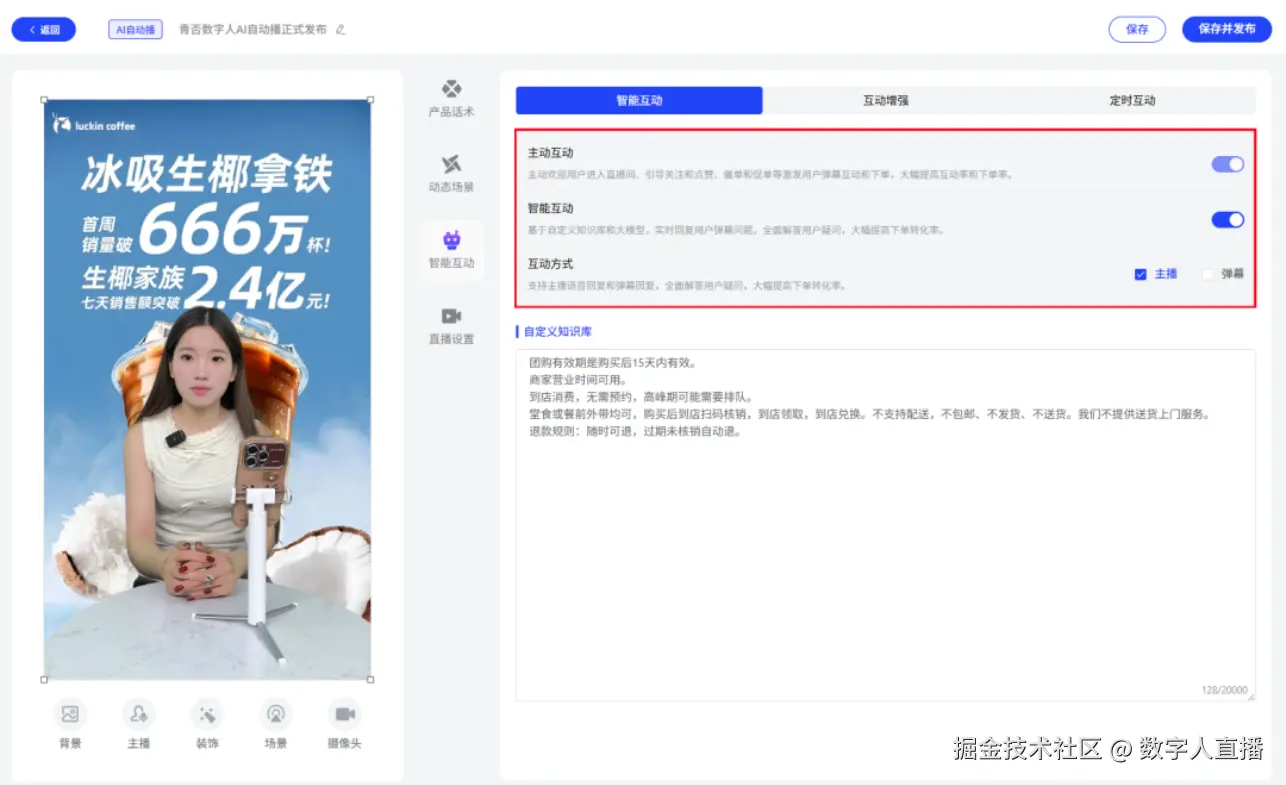Open the 动态场景 sidebar icon

(451, 173)
